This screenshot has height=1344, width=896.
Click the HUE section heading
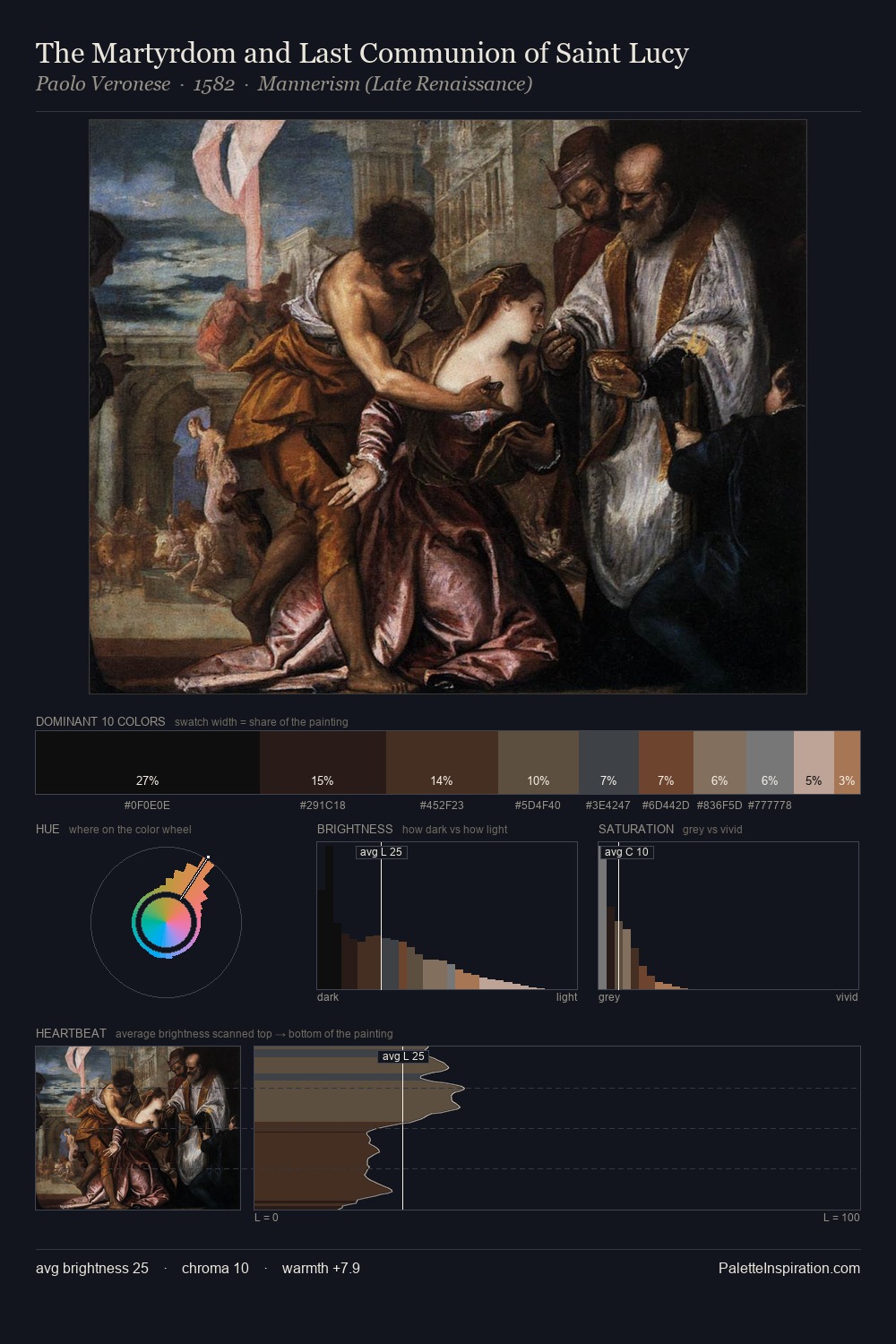point(47,829)
